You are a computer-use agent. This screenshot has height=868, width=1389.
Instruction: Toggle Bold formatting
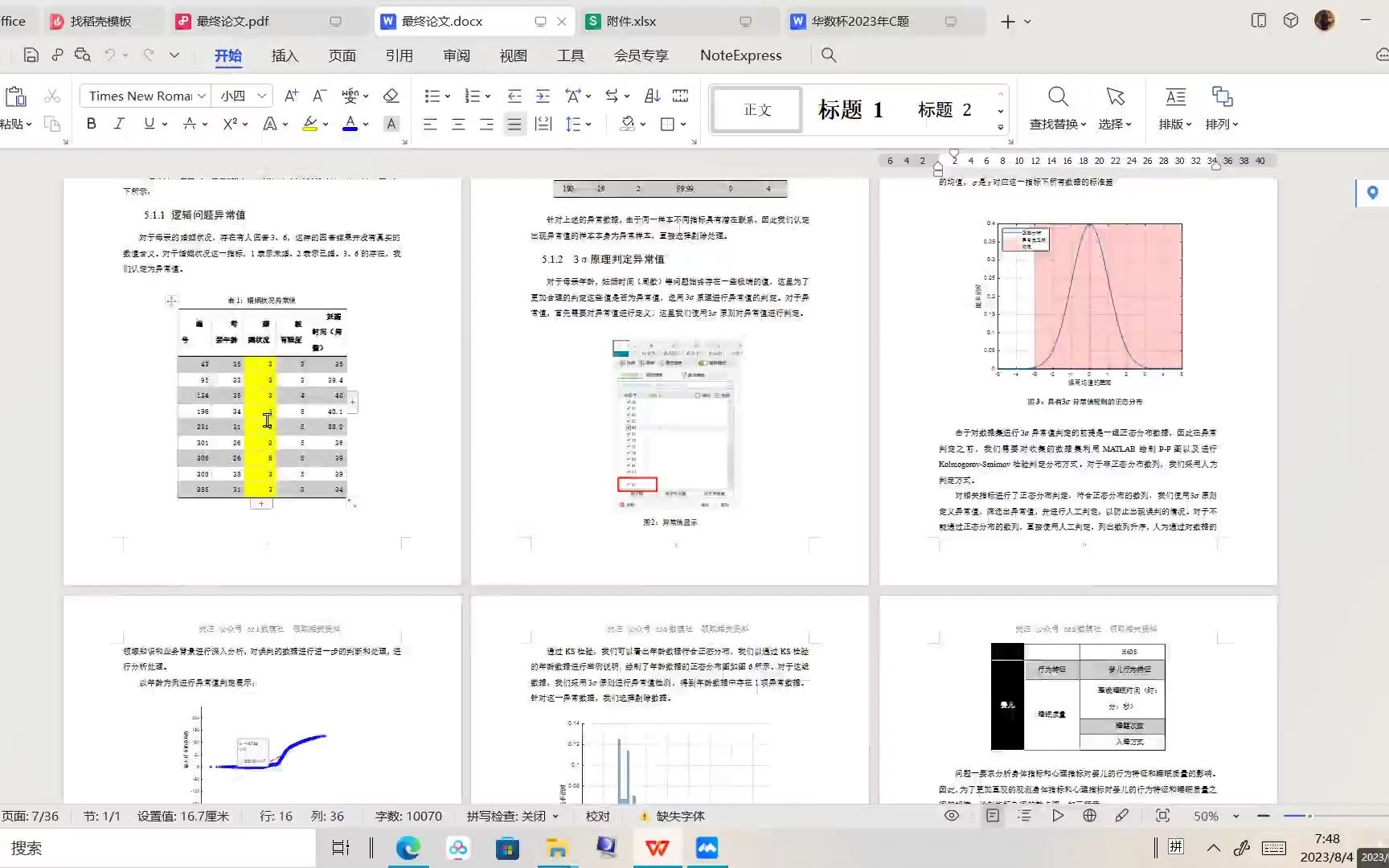[x=91, y=124]
